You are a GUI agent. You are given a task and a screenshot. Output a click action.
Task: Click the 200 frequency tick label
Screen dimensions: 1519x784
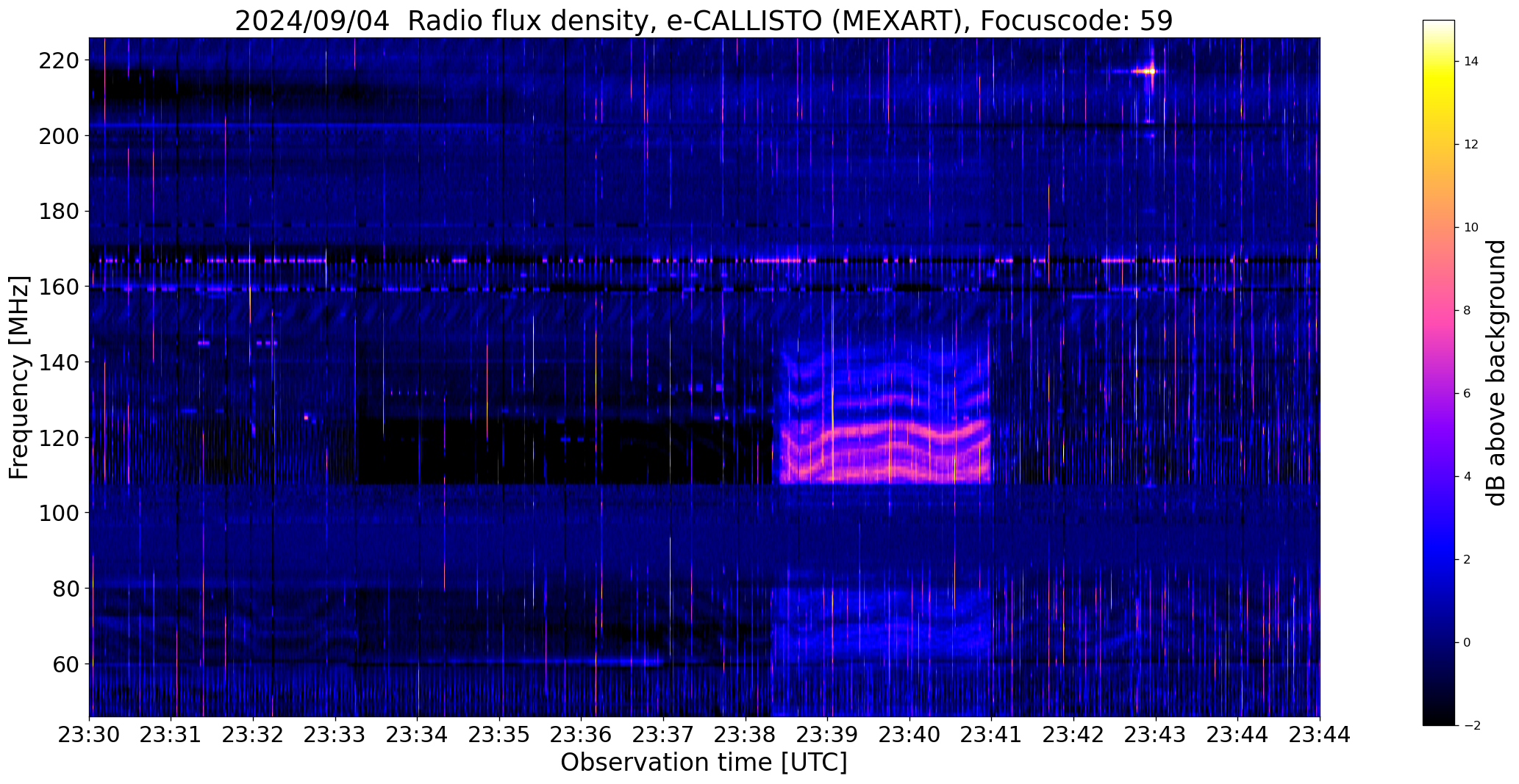click(57, 136)
